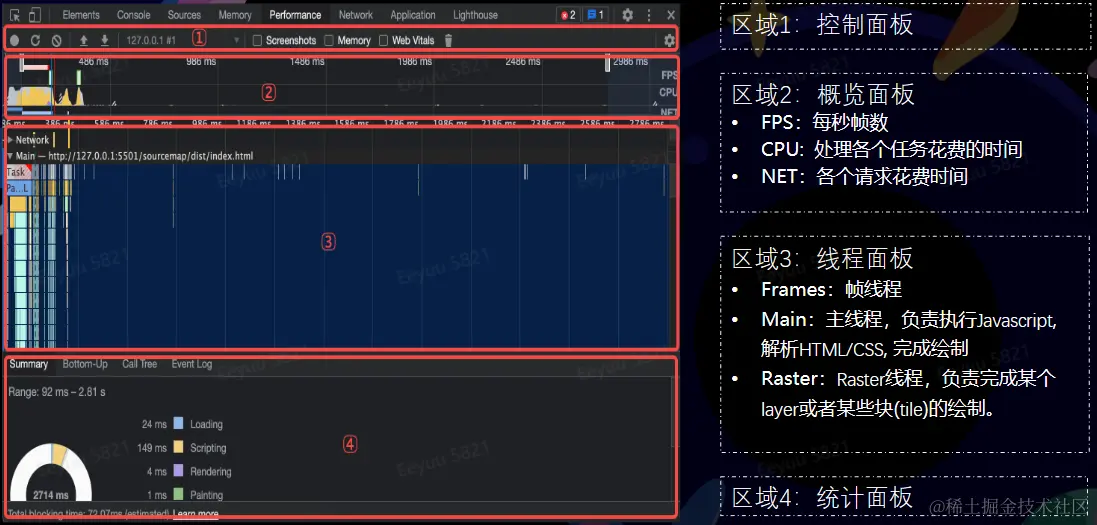Click the 区域2：概览面板 heading
Screen dimensions: 1097x525
point(823,94)
